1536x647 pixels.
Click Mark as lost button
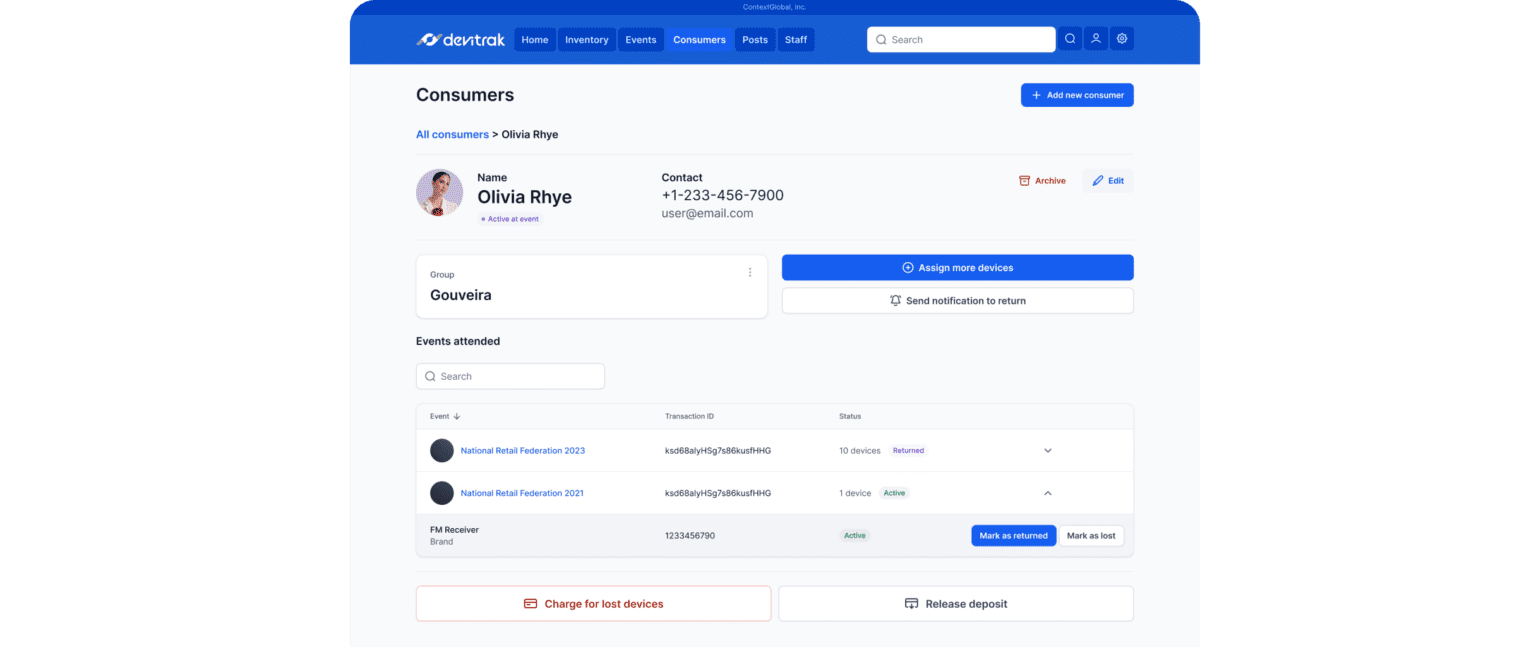[1091, 536]
